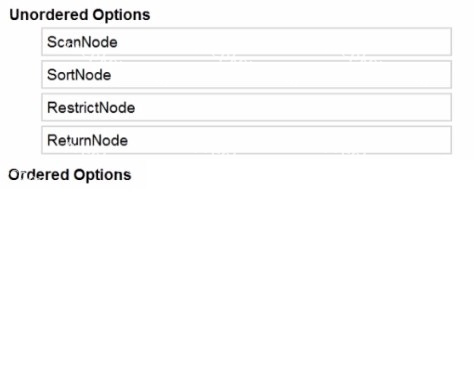474x386 pixels.
Task: Select the ReturnNode option box
Action: 247,140
